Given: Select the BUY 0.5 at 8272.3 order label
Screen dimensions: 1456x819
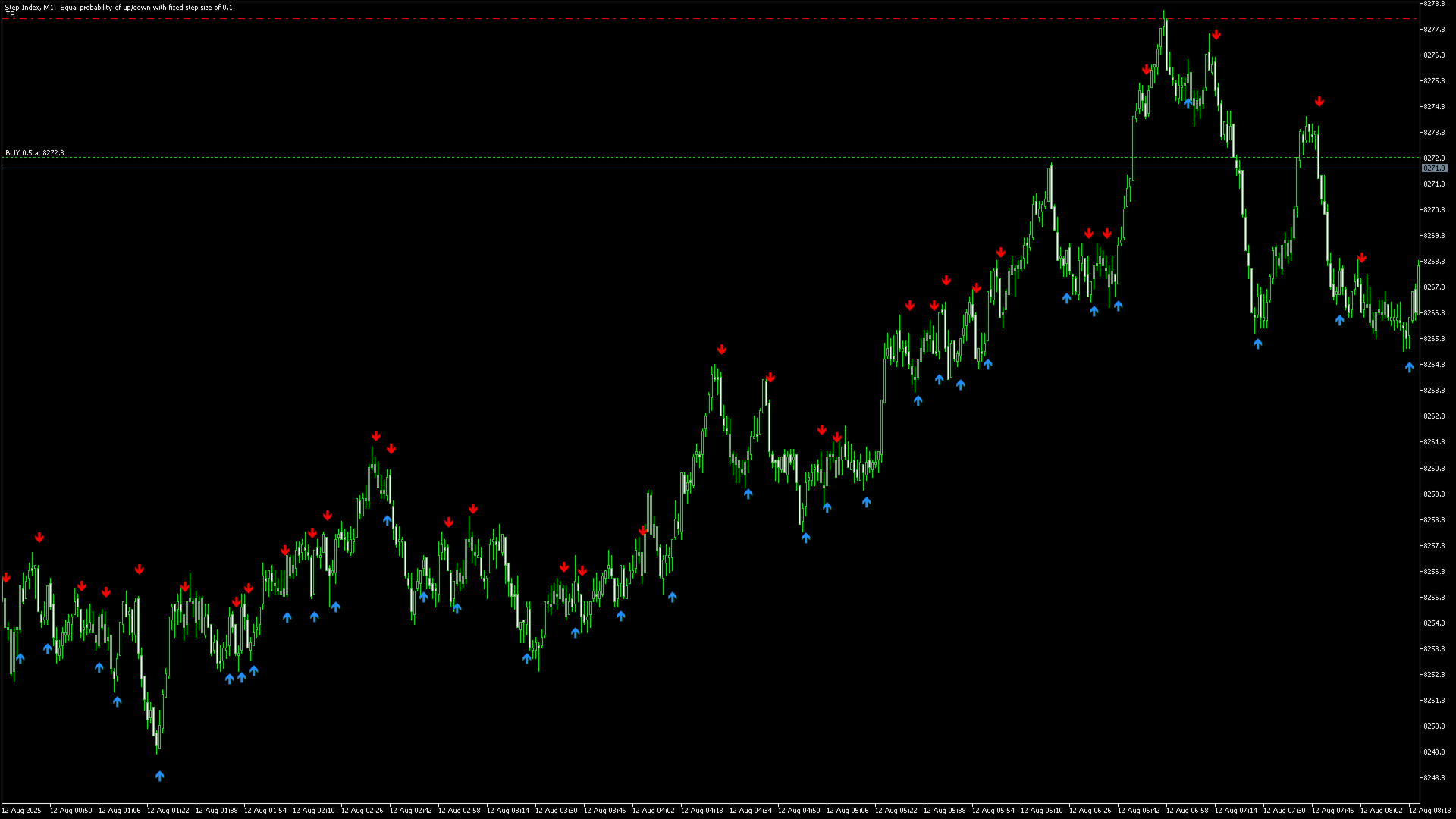Looking at the screenshot, I should (x=35, y=153).
